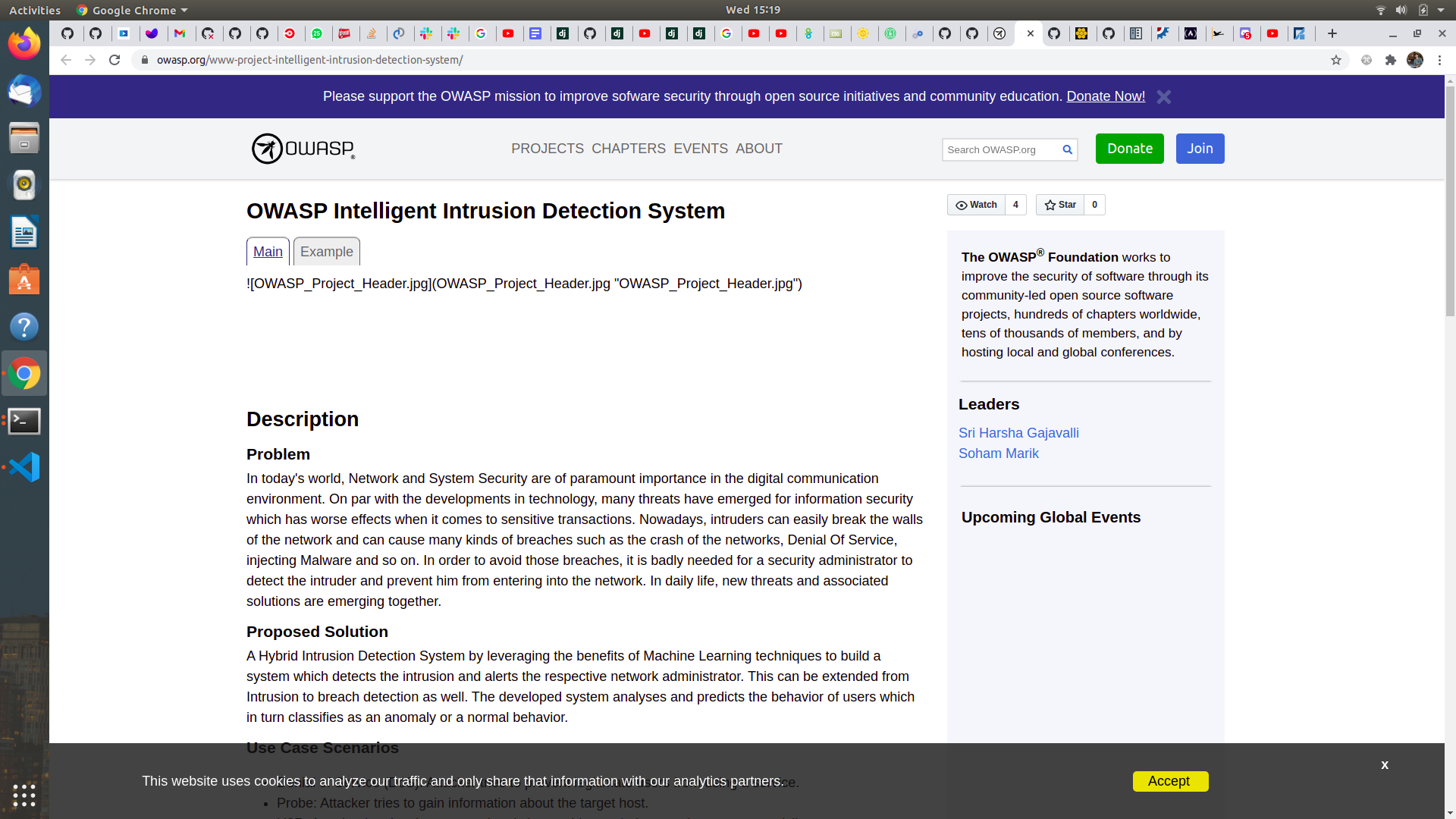Click the stargazers count 0
This screenshot has width=1456, height=819.
point(1094,205)
